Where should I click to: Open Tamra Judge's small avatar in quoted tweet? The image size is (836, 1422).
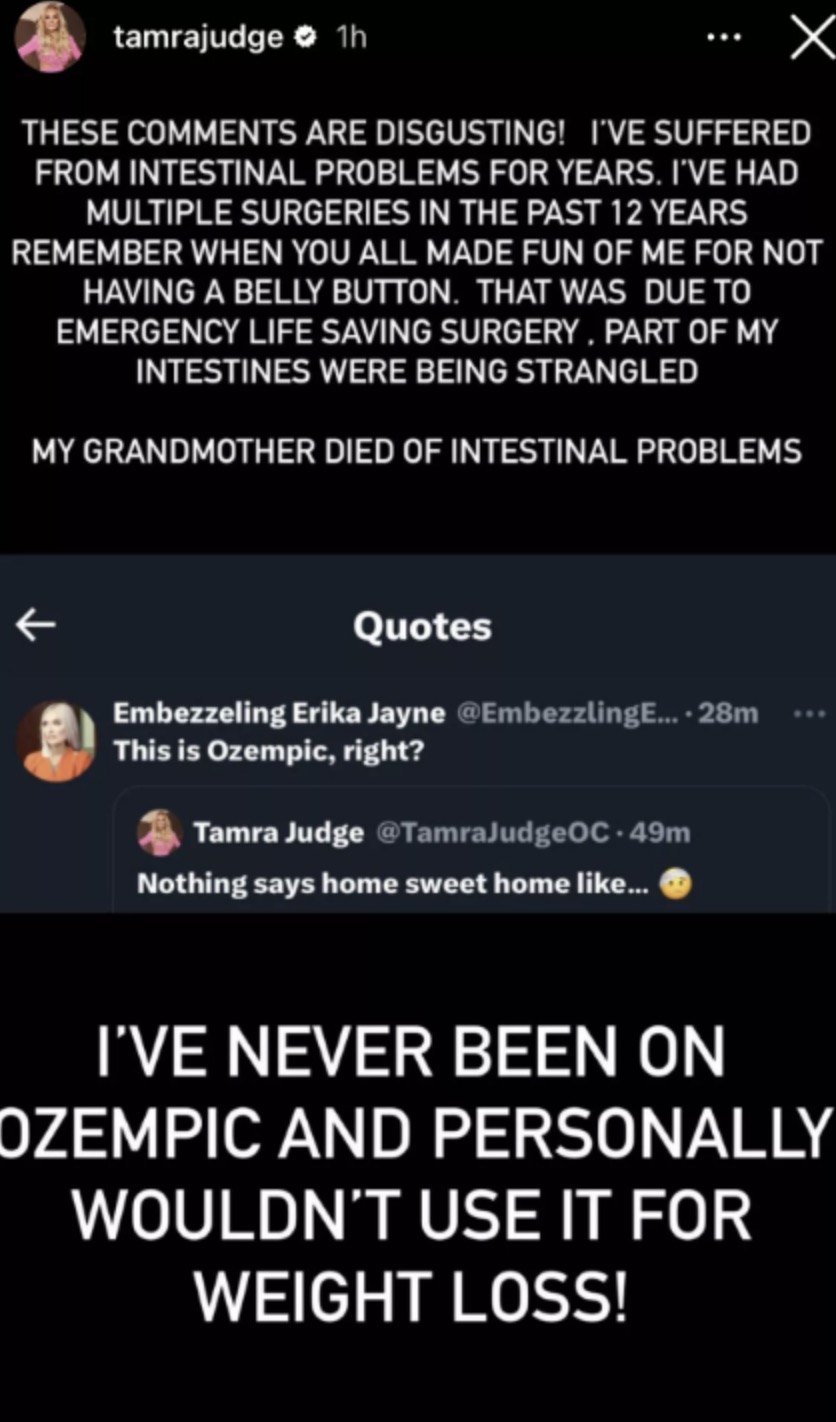click(x=159, y=832)
